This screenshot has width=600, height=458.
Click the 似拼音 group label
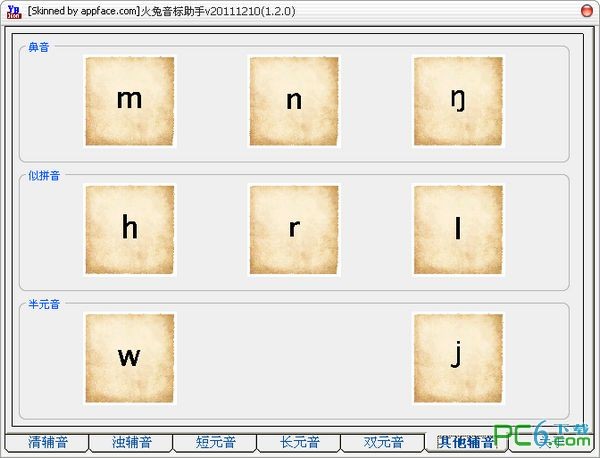click(x=44, y=176)
